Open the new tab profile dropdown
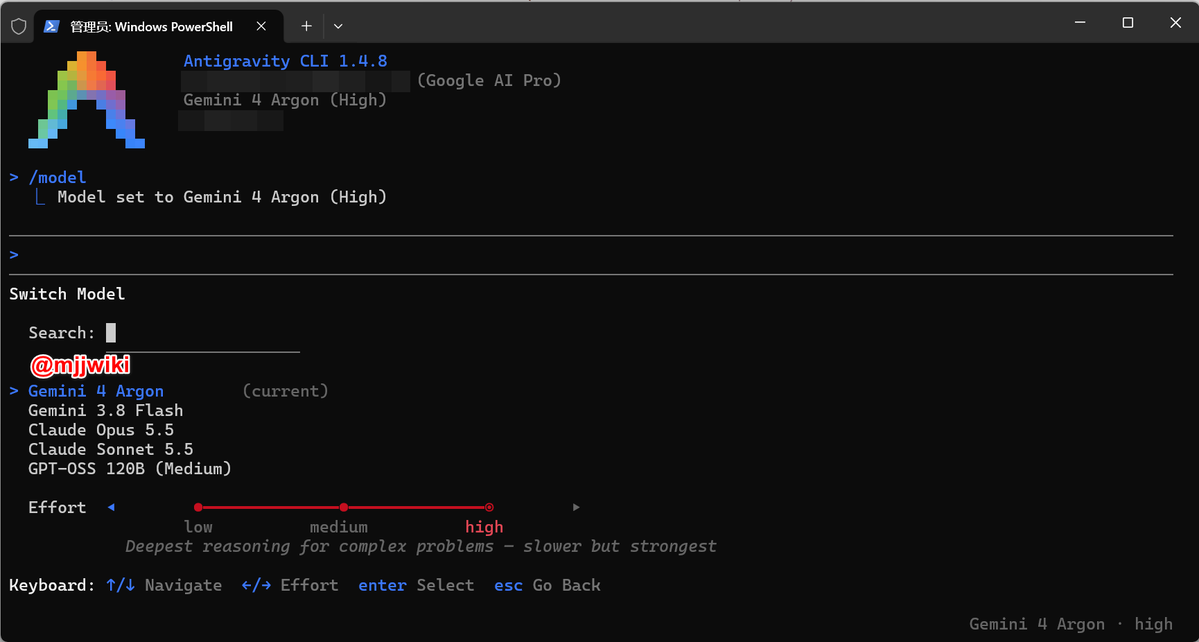Image resolution: width=1199 pixels, height=642 pixels. [x=338, y=26]
